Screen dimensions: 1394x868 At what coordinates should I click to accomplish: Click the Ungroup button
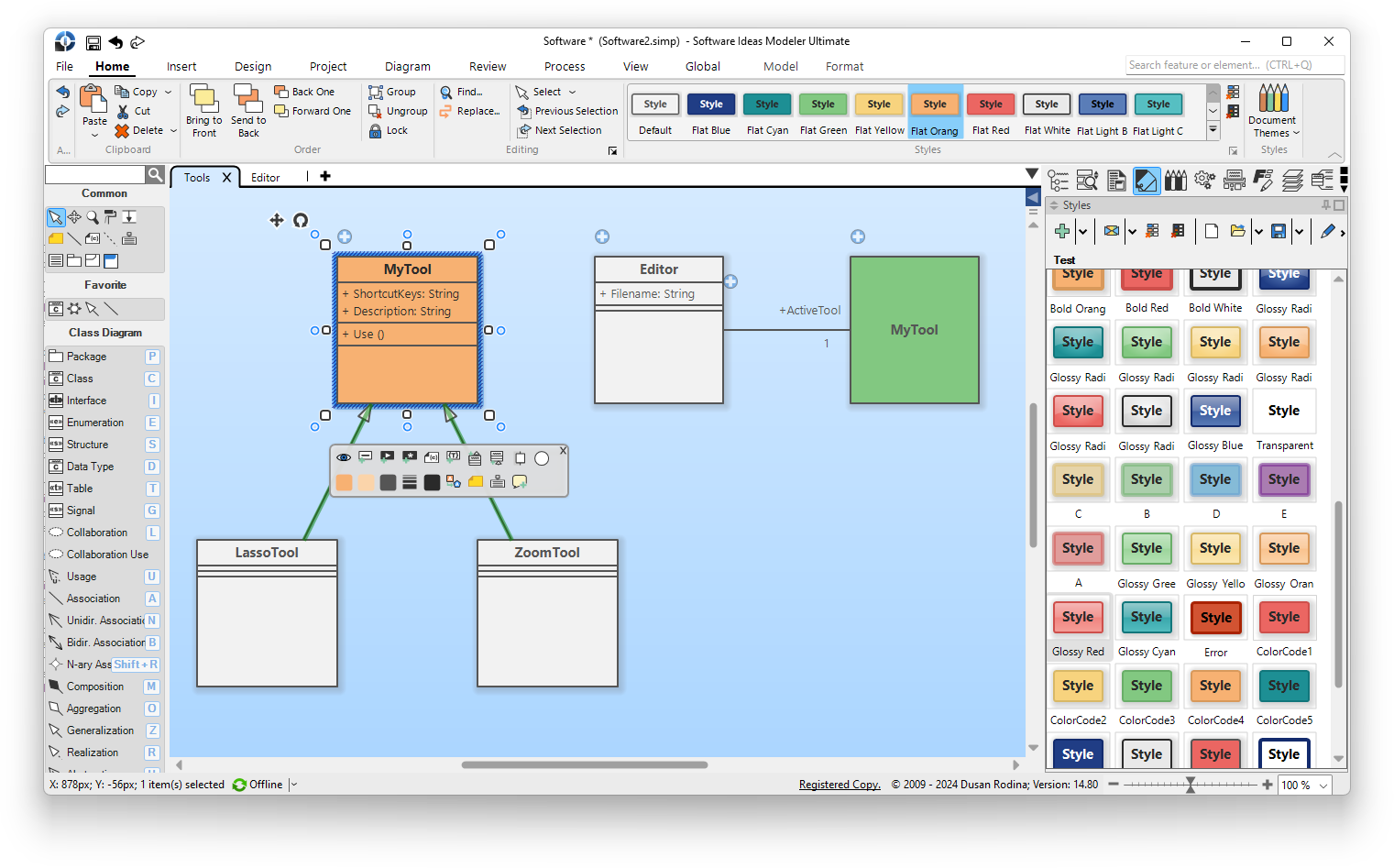398,111
